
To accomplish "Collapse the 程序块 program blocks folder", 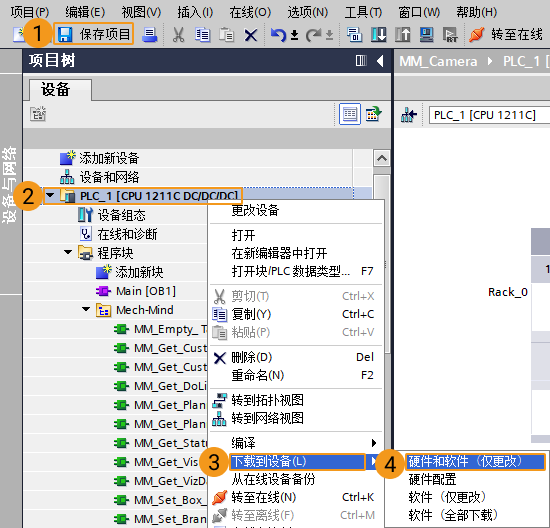I will click(68, 252).
